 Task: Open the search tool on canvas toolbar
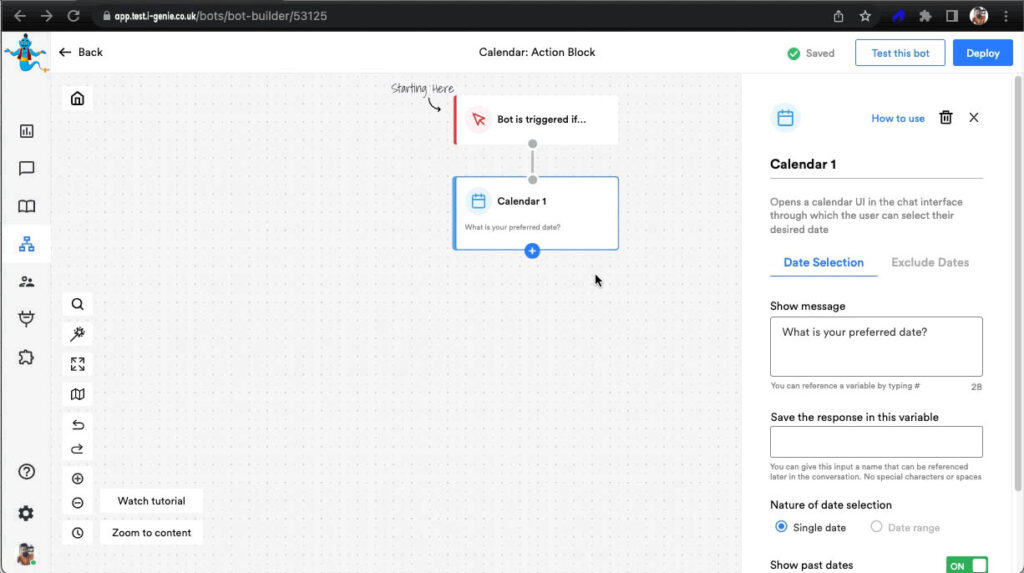77,304
